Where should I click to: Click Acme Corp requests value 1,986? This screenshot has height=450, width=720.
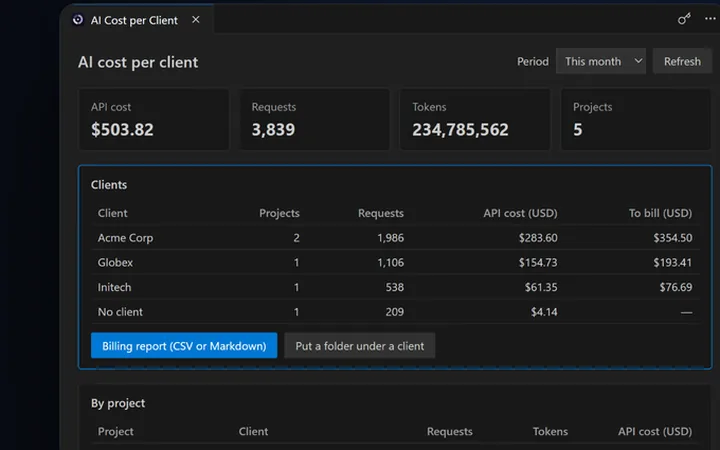click(x=390, y=238)
